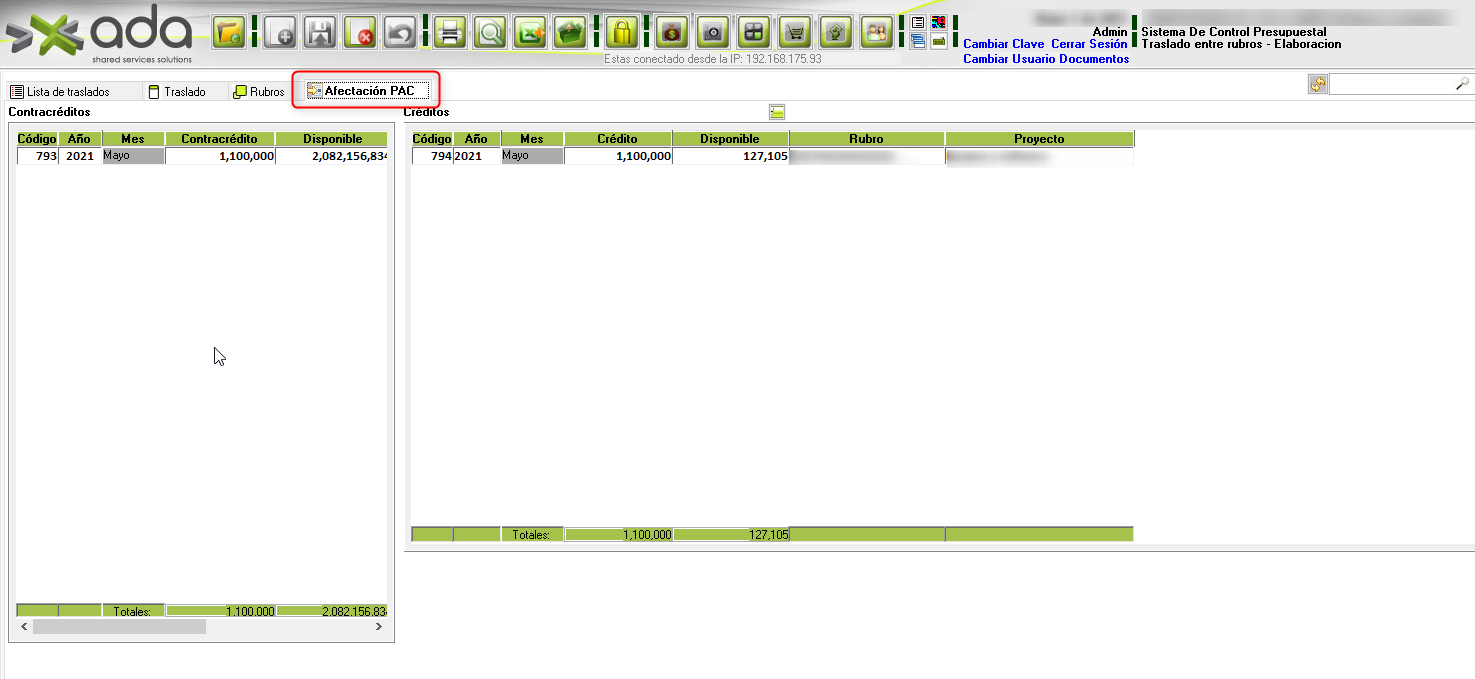1475x679 pixels.
Task: Click the Cambiar Clave link
Action: [1003, 44]
